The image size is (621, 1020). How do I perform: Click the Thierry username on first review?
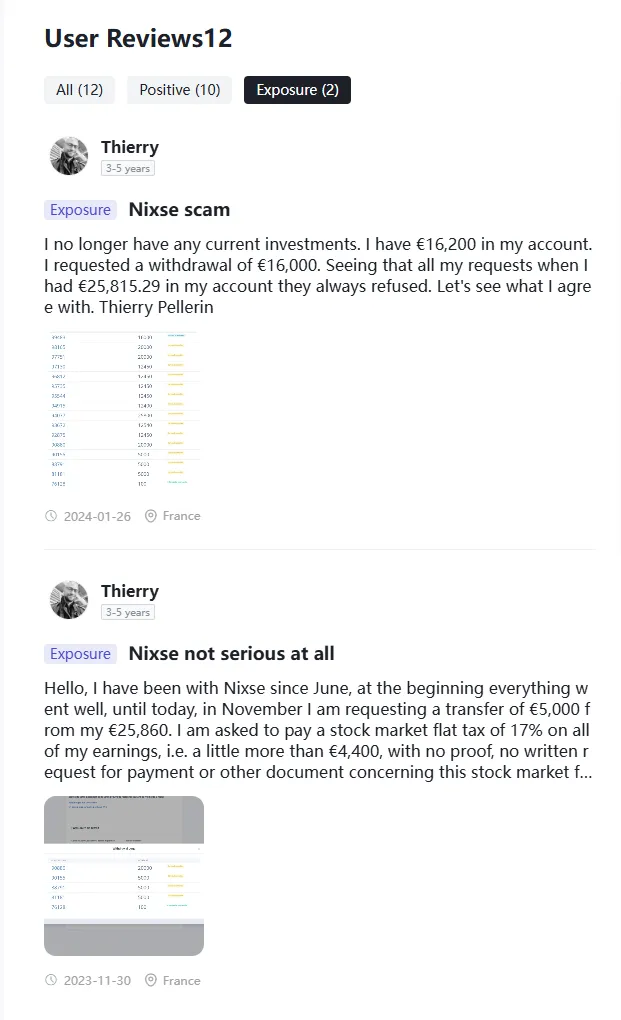(x=130, y=147)
